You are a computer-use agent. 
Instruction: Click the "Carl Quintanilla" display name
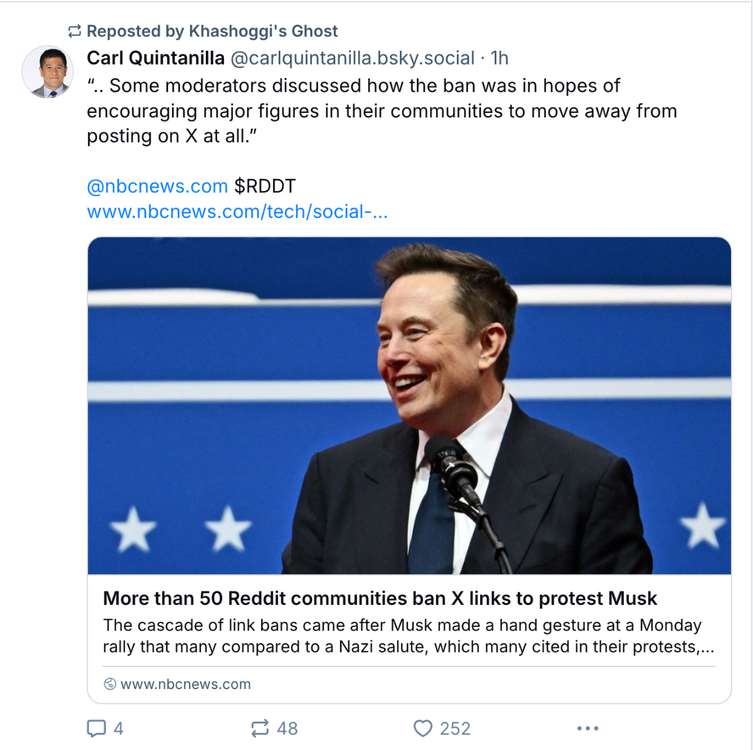tap(156, 58)
